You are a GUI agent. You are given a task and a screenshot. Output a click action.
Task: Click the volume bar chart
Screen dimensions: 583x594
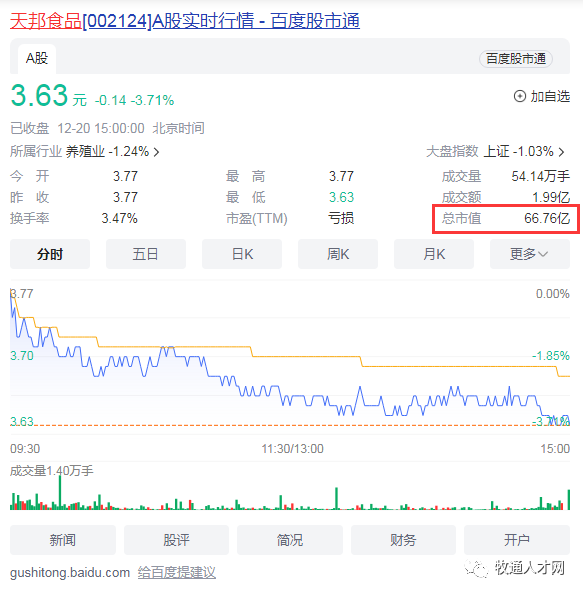point(290,492)
